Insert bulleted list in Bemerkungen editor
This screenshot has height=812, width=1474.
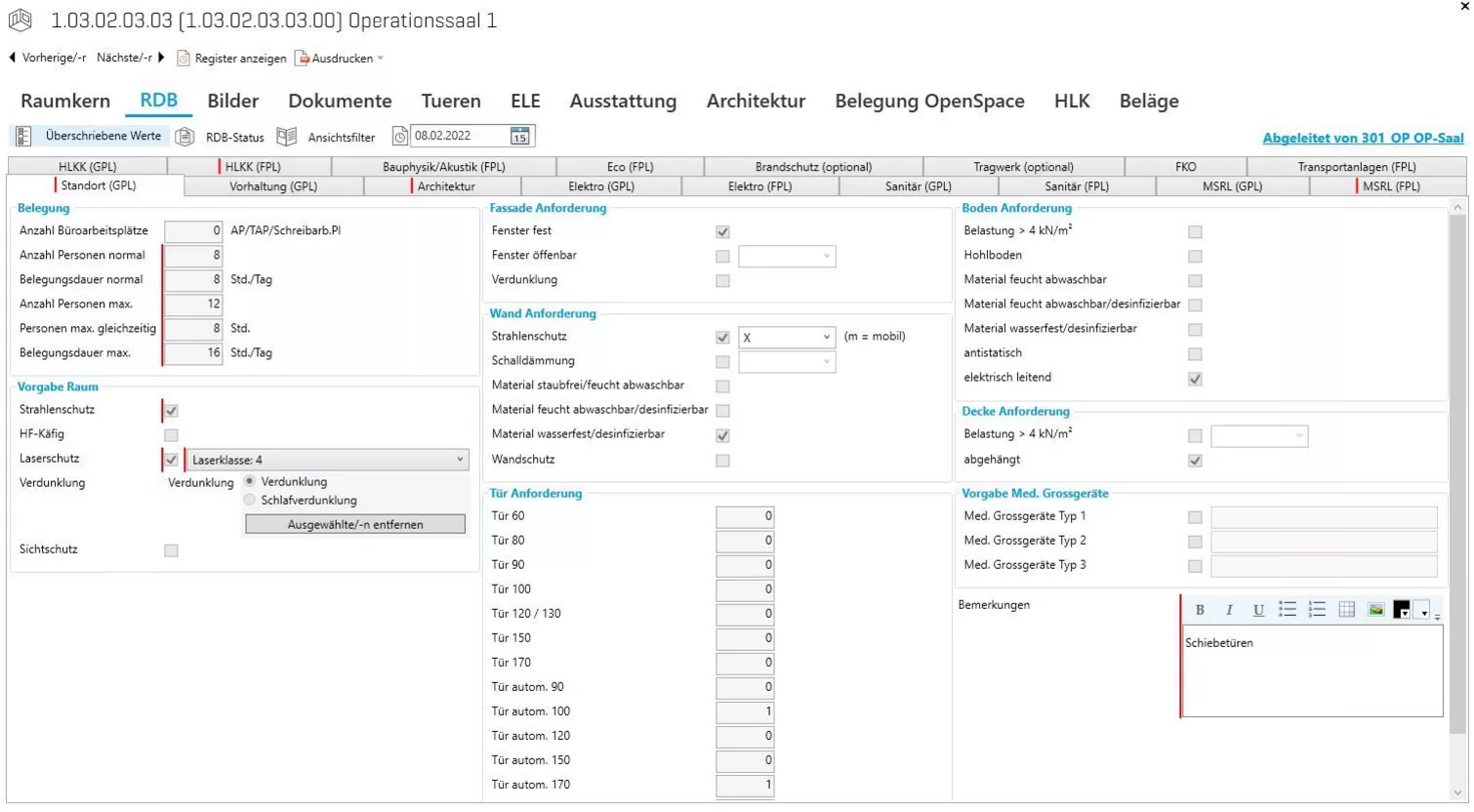pos(1288,610)
